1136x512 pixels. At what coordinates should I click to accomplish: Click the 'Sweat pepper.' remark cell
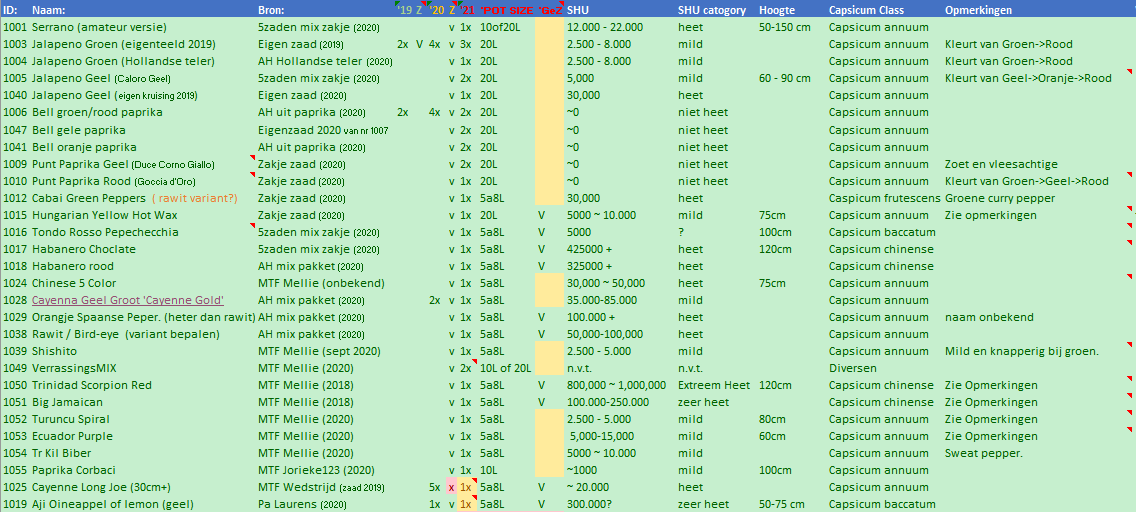pyautogui.click(x=983, y=453)
